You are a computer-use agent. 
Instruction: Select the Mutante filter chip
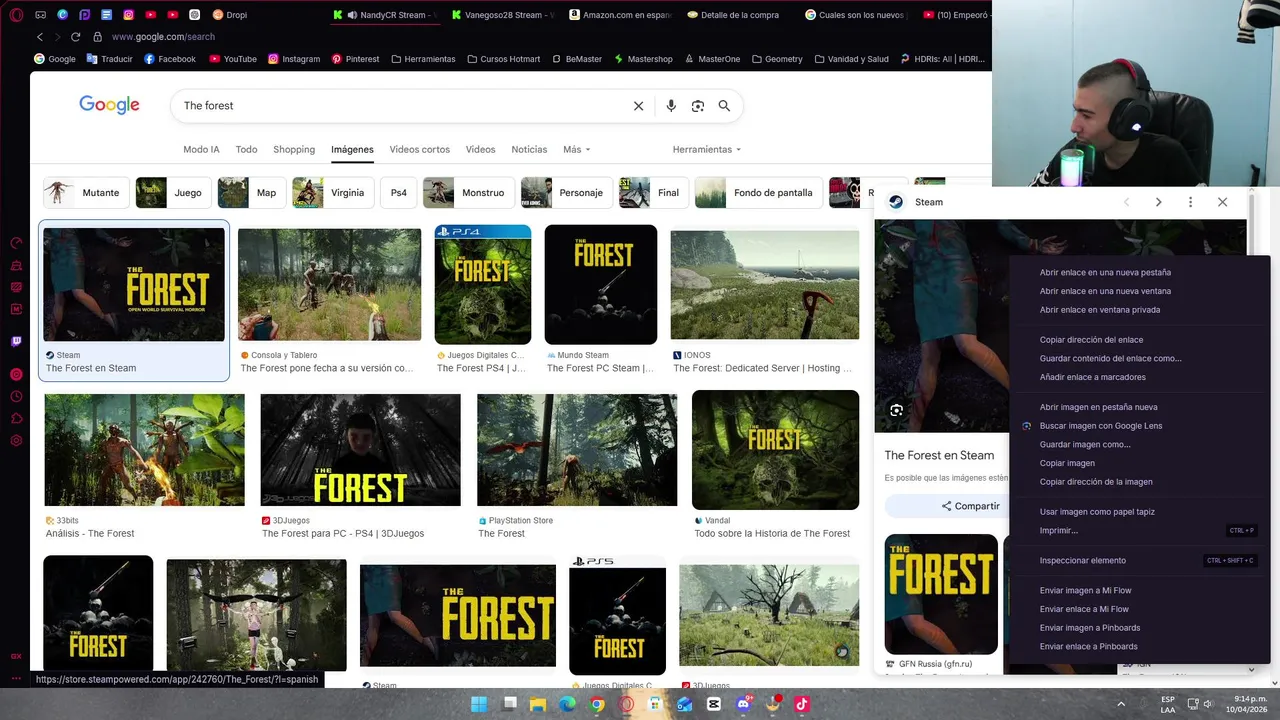(x=85, y=193)
